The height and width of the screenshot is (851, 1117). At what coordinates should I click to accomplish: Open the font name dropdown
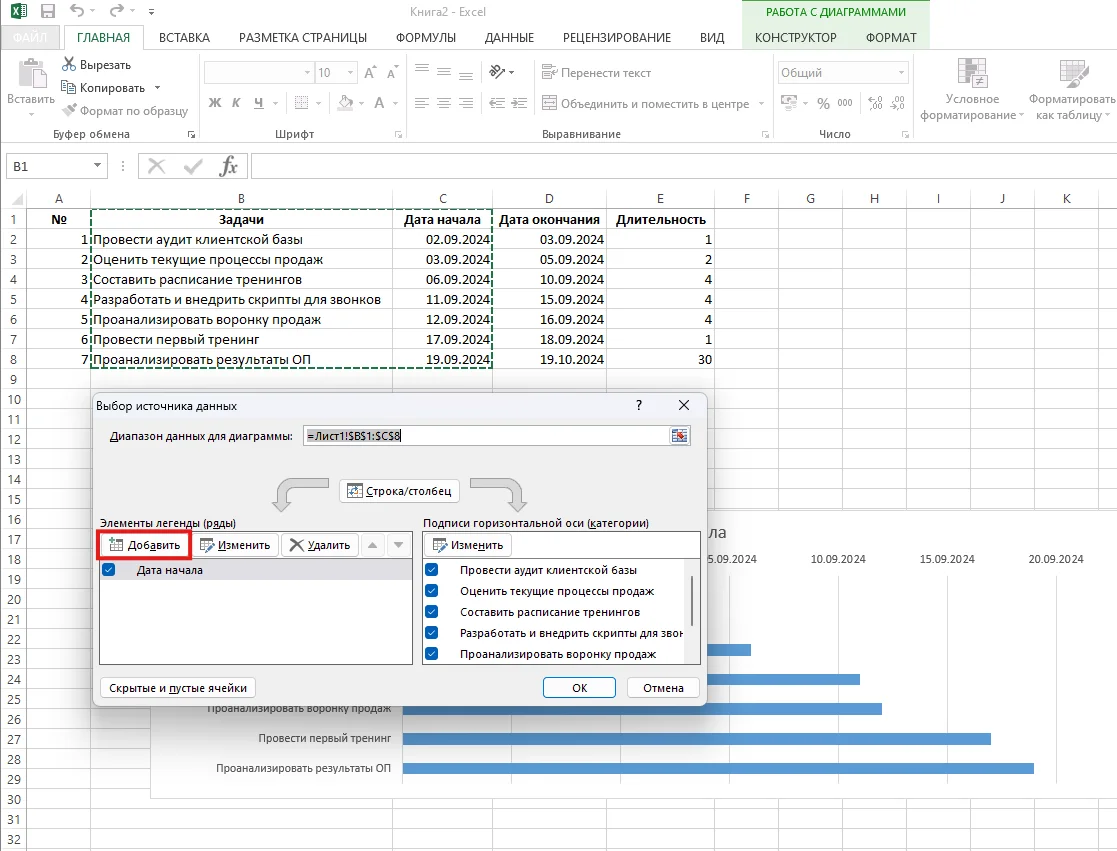point(307,73)
